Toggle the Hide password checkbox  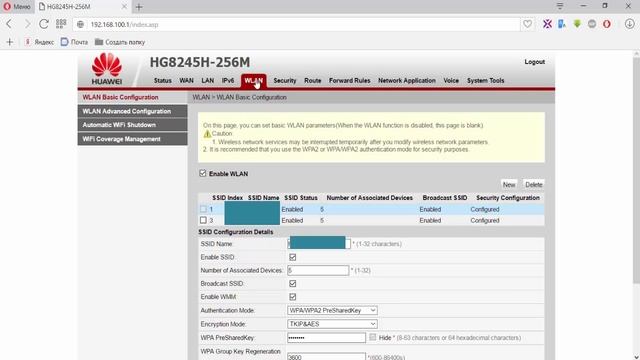pos(372,337)
